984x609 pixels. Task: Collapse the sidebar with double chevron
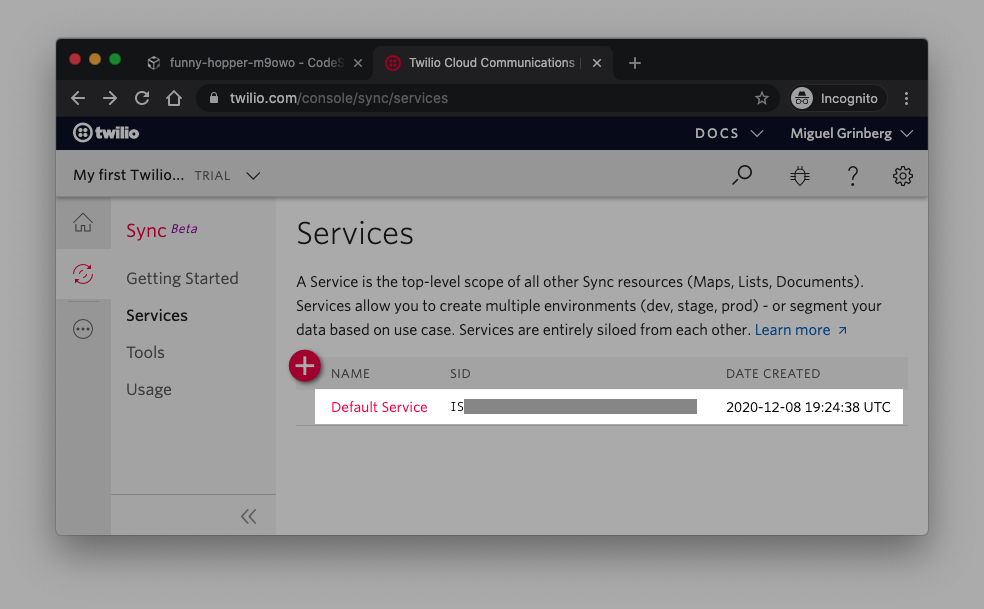[249, 516]
